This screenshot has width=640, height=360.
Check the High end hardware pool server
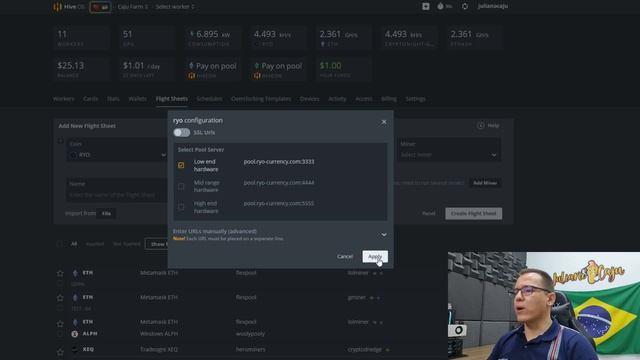181,207
